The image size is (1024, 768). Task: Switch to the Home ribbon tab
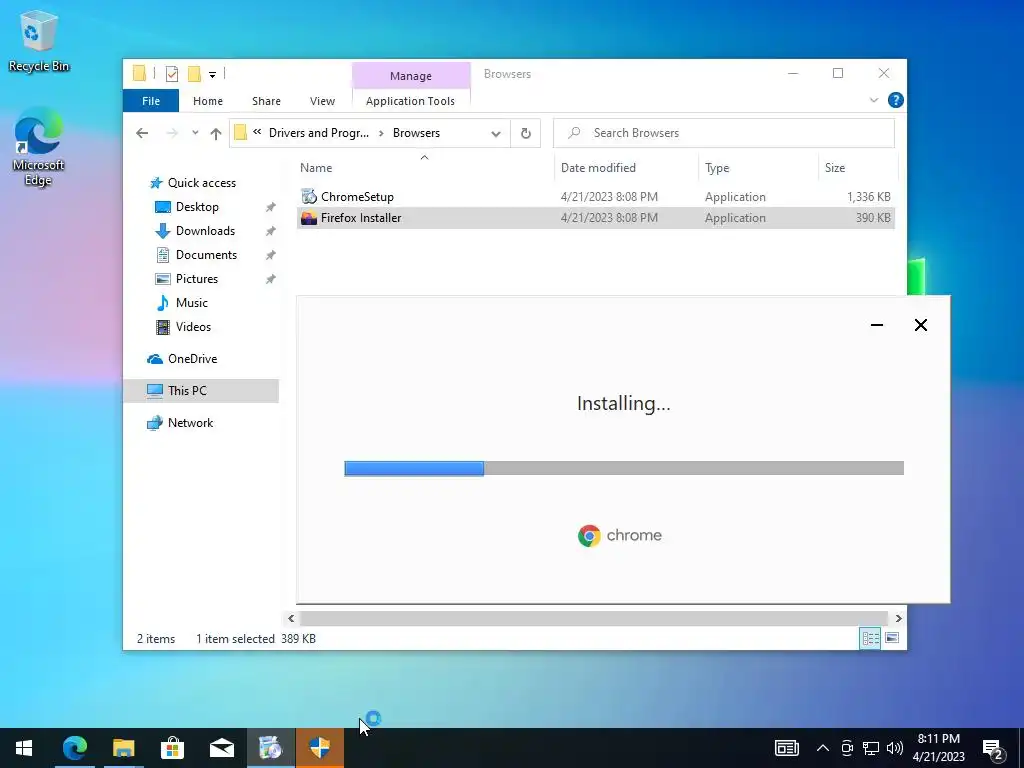pyautogui.click(x=208, y=101)
